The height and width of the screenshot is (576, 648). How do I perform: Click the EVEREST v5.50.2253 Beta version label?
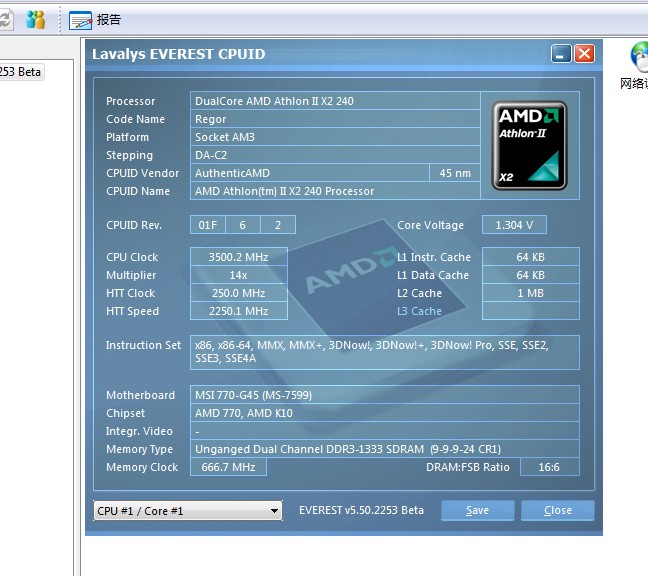point(361,510)
